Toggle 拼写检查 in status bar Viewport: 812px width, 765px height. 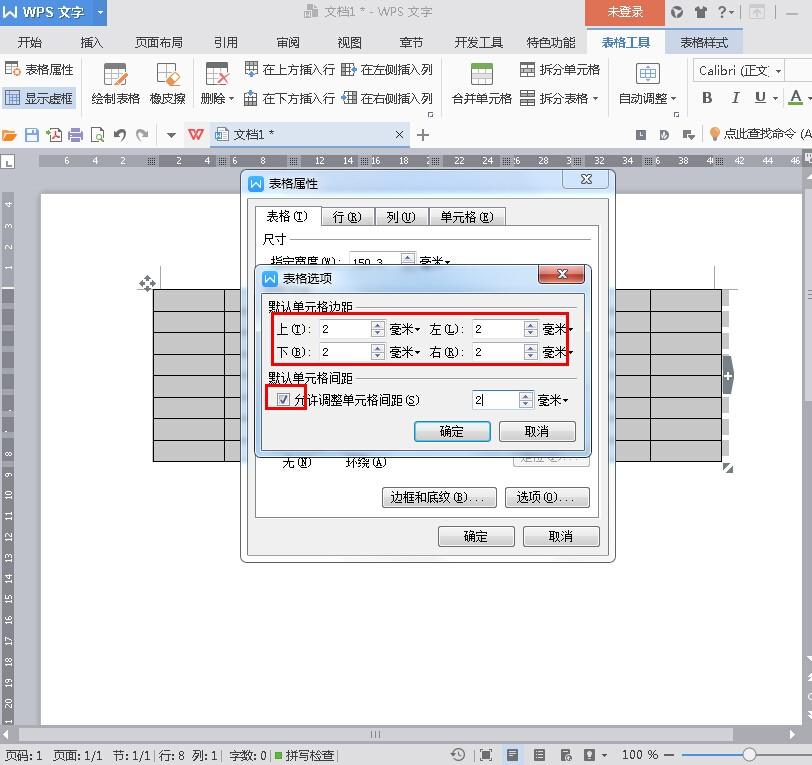click(x=304, y=756)
